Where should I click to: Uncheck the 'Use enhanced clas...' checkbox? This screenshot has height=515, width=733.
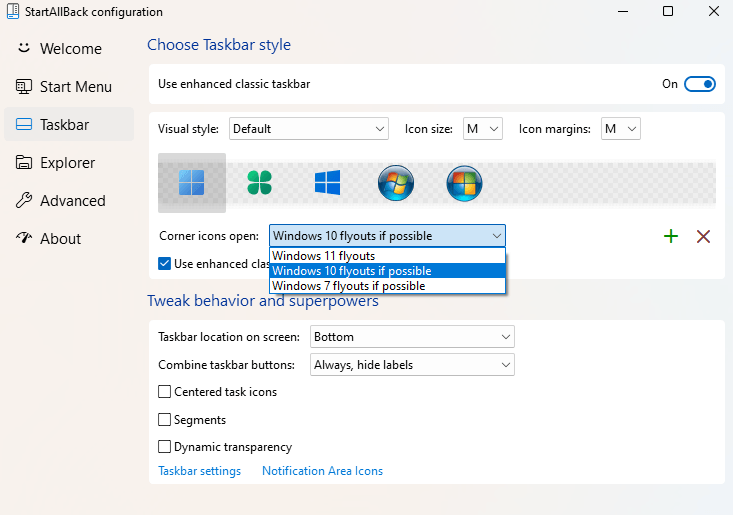click(x=165, y=264)
